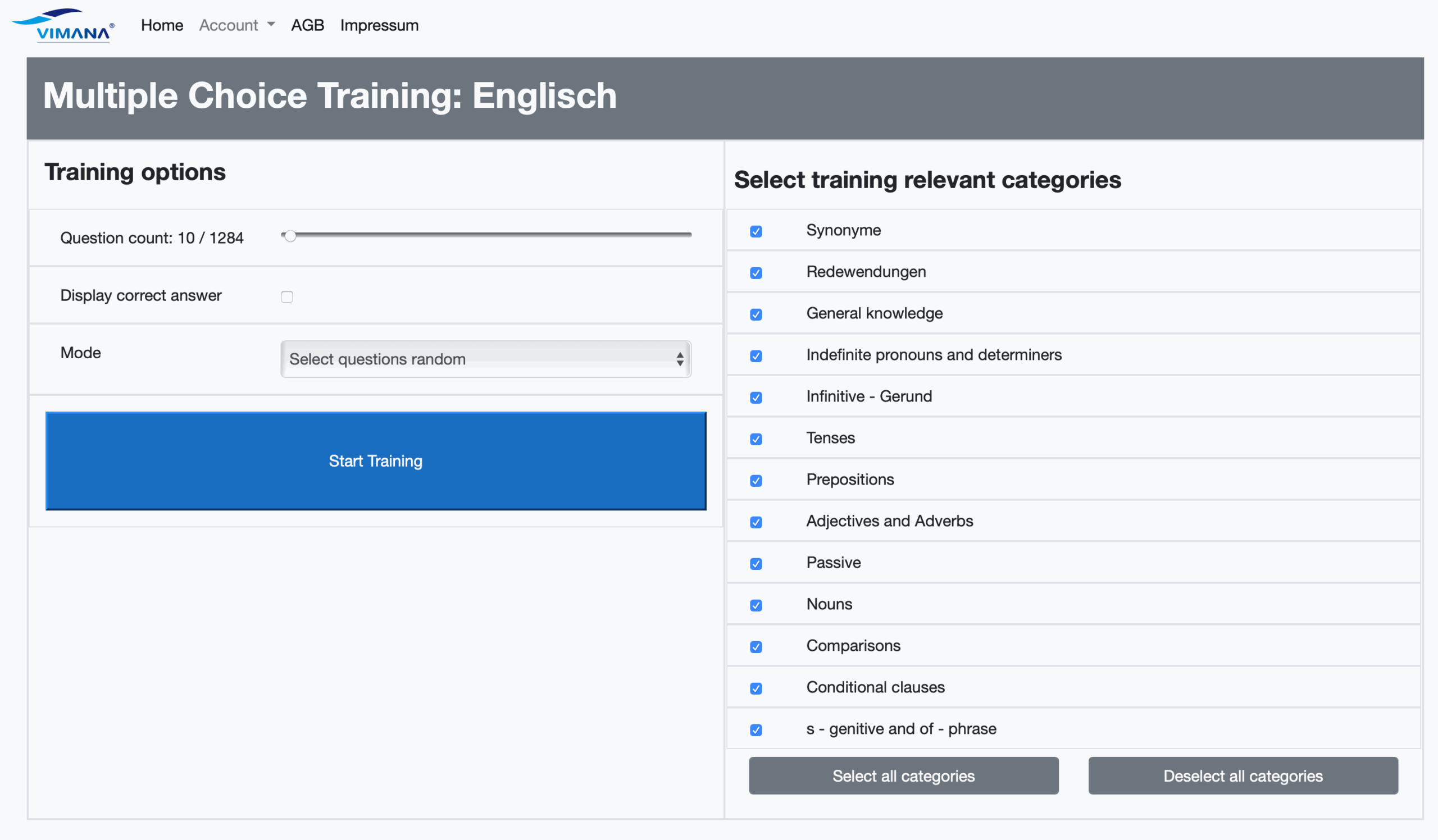
Task: Toggle General knowledge category checkbox
Action: pyautogui.click(x=756, y=315)
